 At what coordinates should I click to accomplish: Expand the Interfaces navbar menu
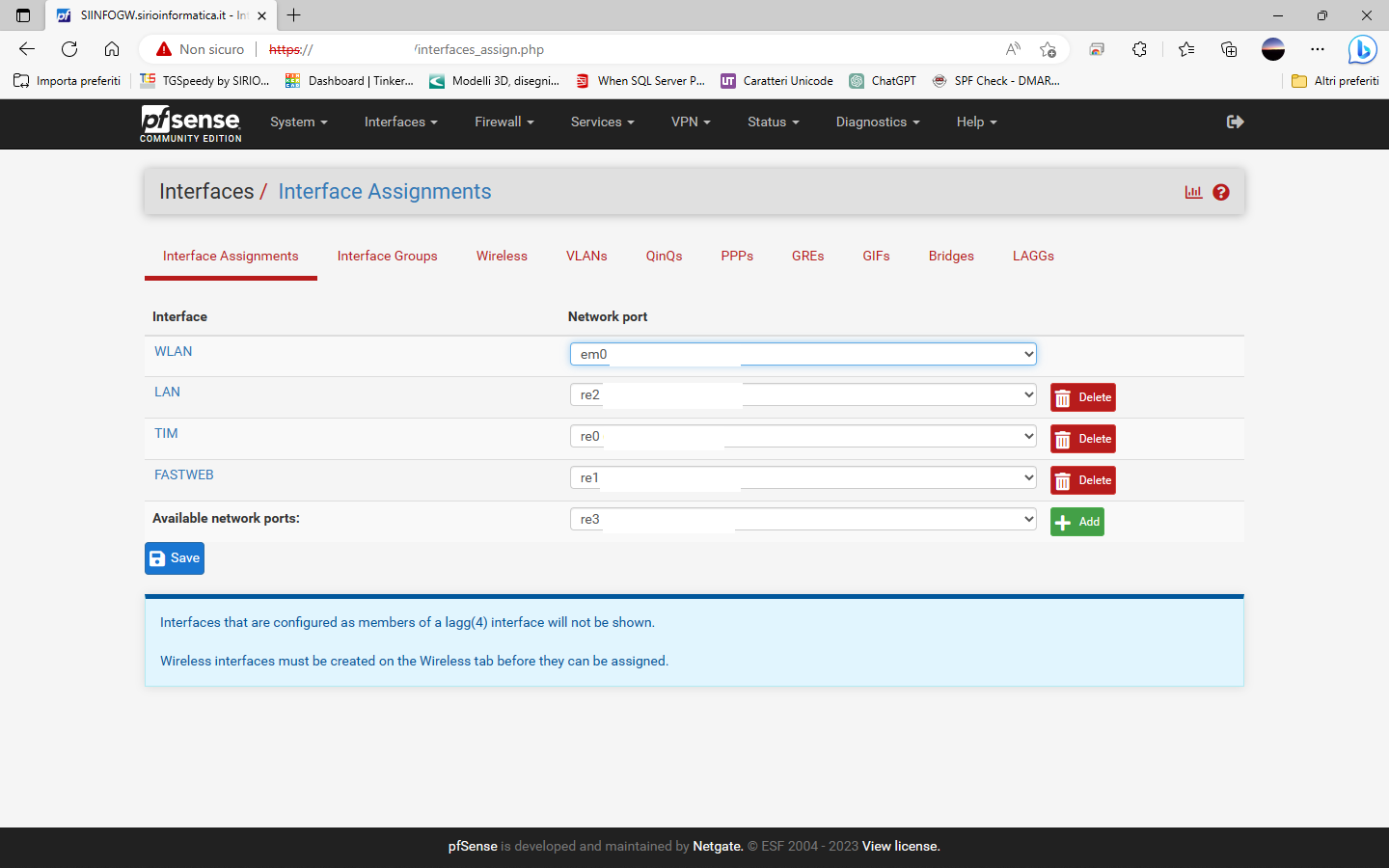tap(401, 122)
